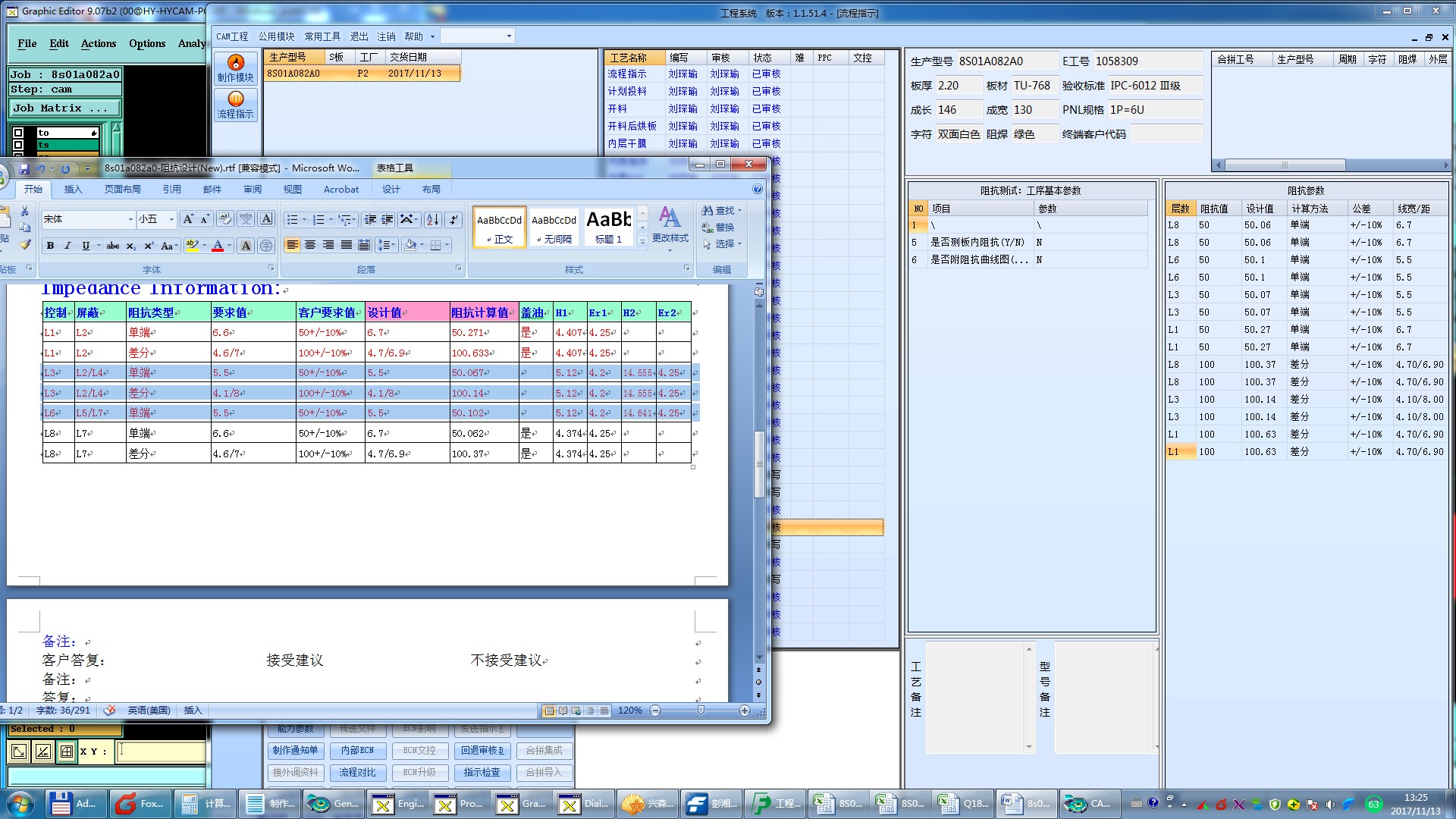The image size is (1456, 819).
Task: Open the 小五 font size dropdown
Action: point(171,220)
